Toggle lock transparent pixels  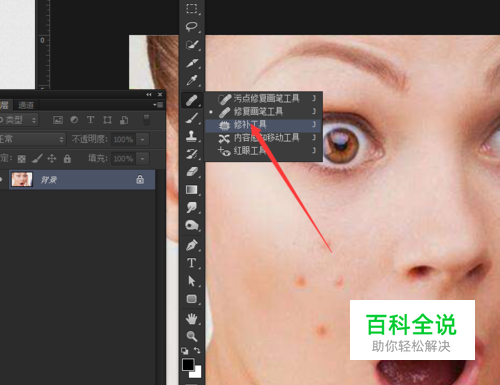22,159
